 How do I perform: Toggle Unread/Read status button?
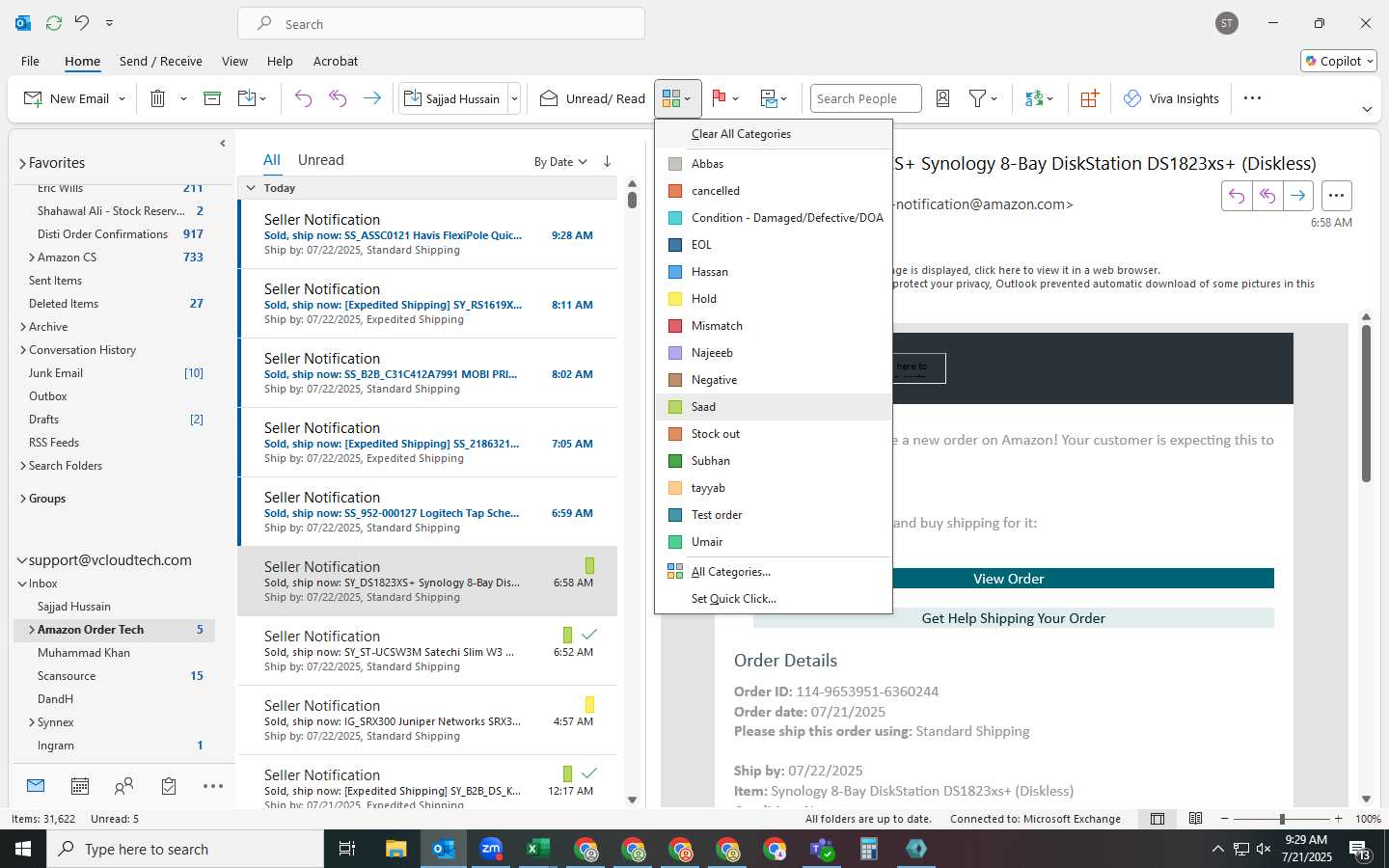[x=592, y=98]
